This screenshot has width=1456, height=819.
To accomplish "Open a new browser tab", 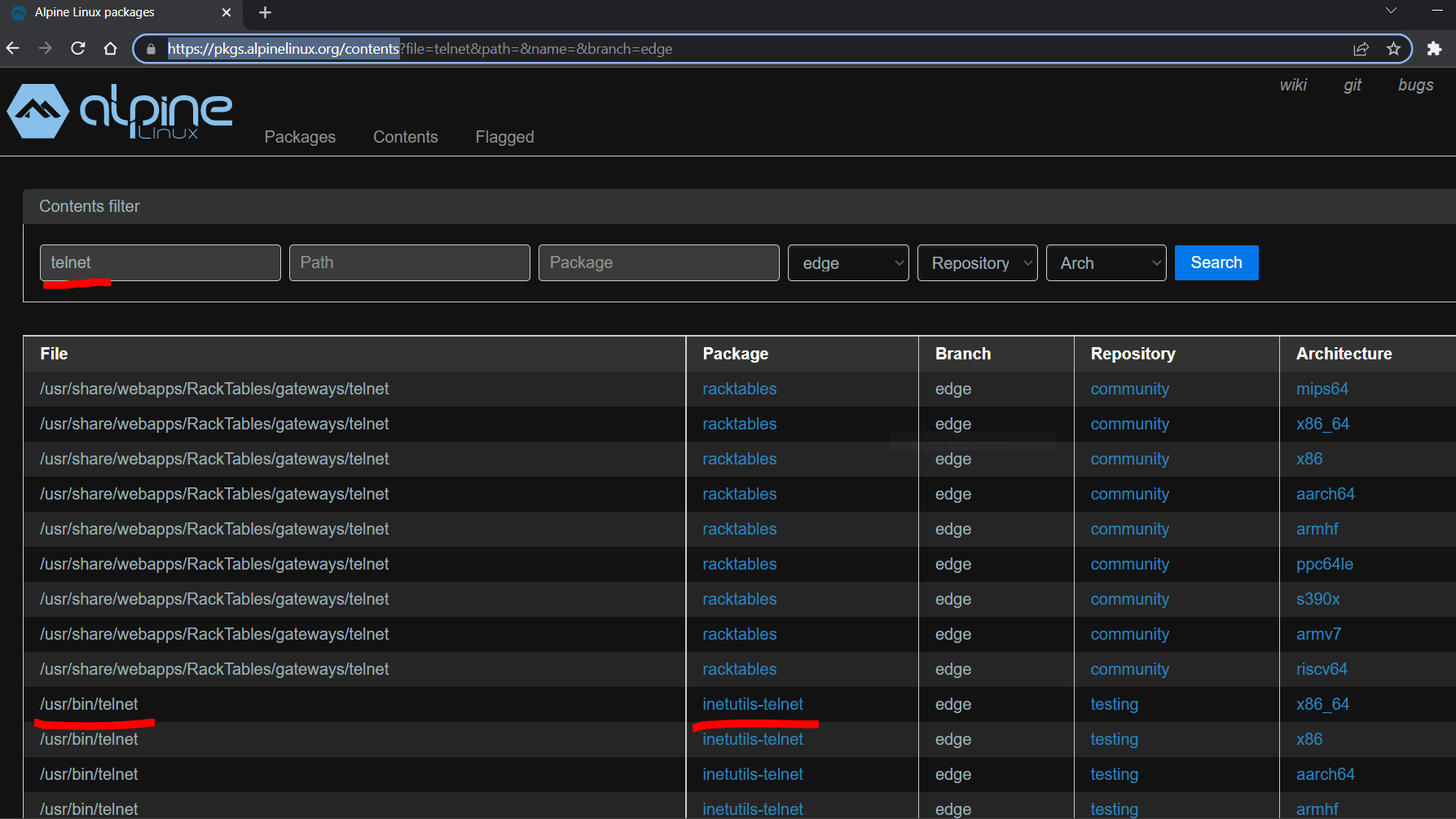I will coord(265,12).
